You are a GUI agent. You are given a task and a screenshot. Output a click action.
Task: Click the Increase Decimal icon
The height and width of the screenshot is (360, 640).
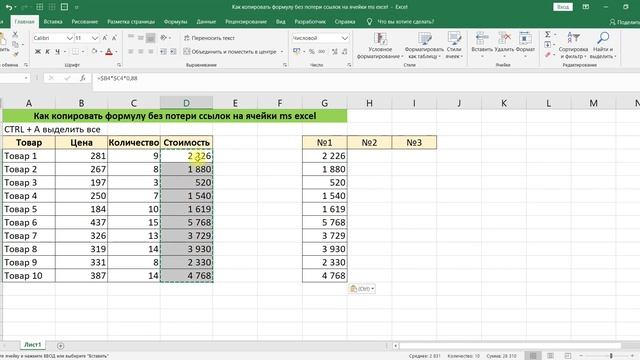pos(335,52)
